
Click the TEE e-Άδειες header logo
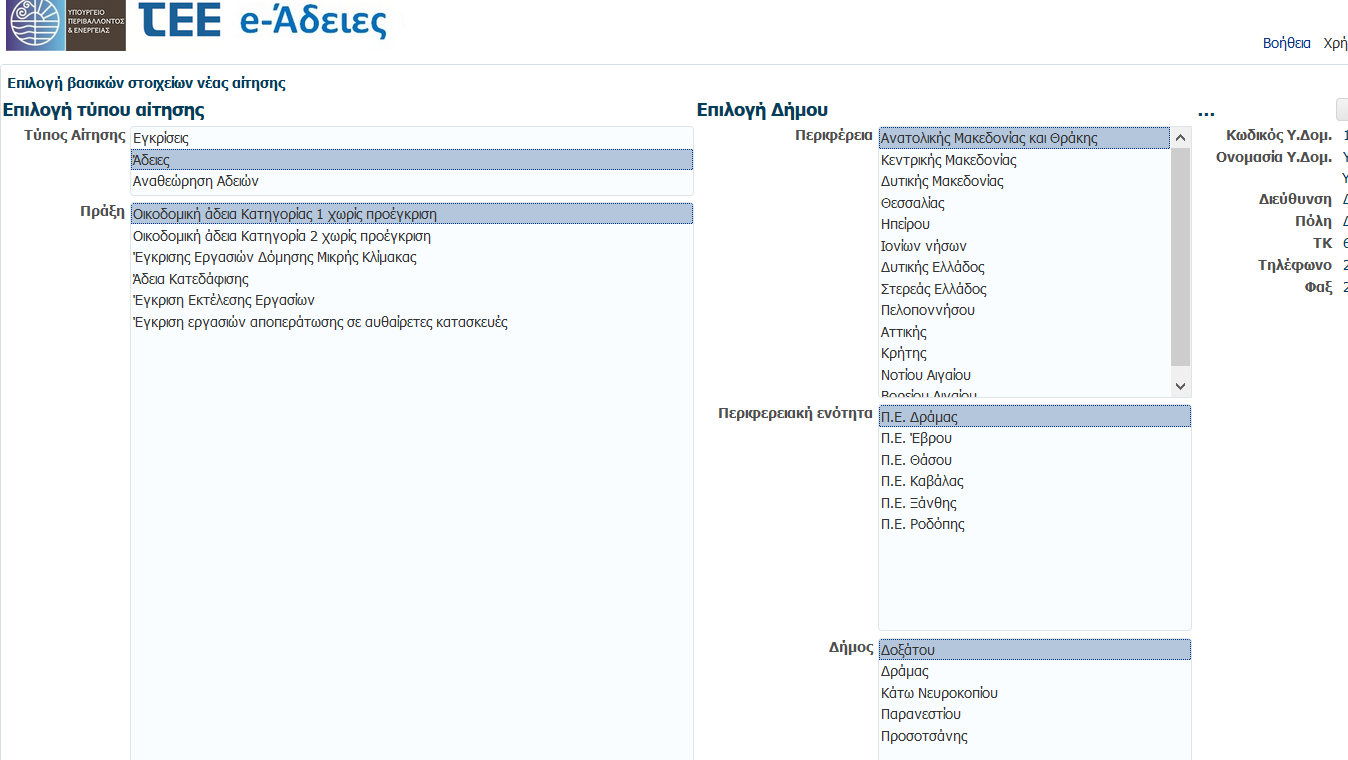pos(262,22)
